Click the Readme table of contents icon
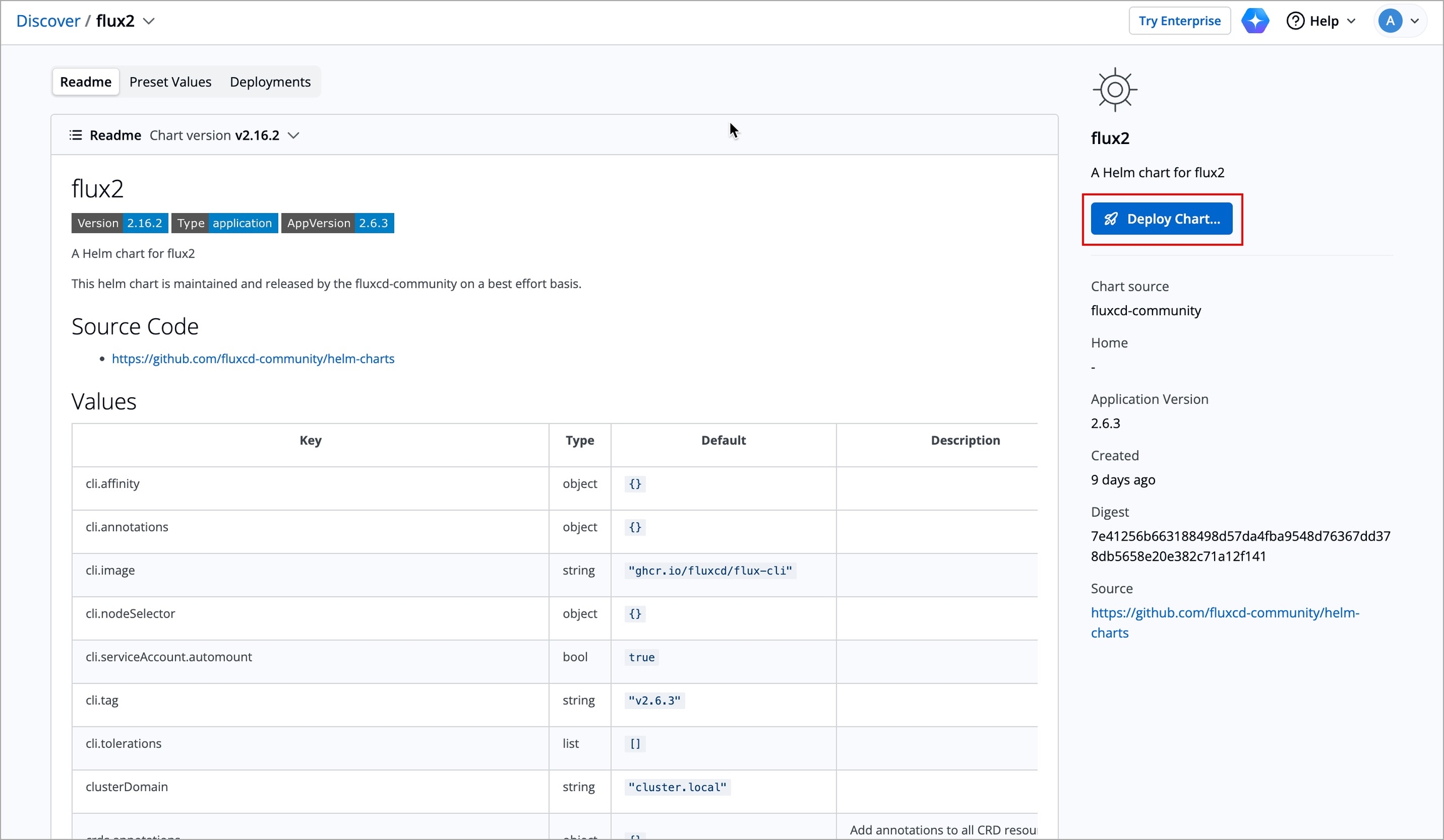This screenshot has height=840, width=1444. tap(75, 135)
